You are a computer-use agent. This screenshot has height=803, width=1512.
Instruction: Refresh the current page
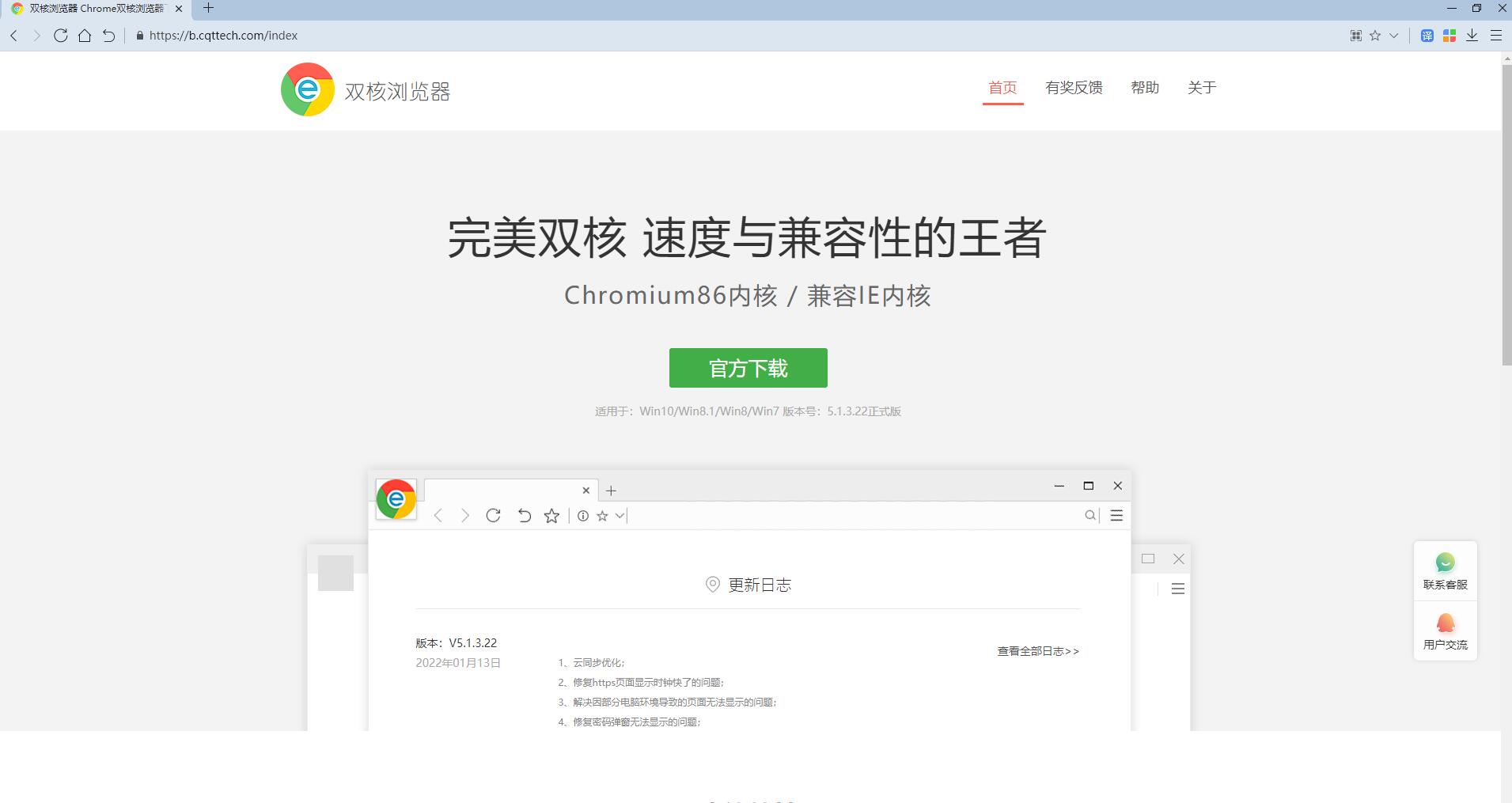[61, 36]
